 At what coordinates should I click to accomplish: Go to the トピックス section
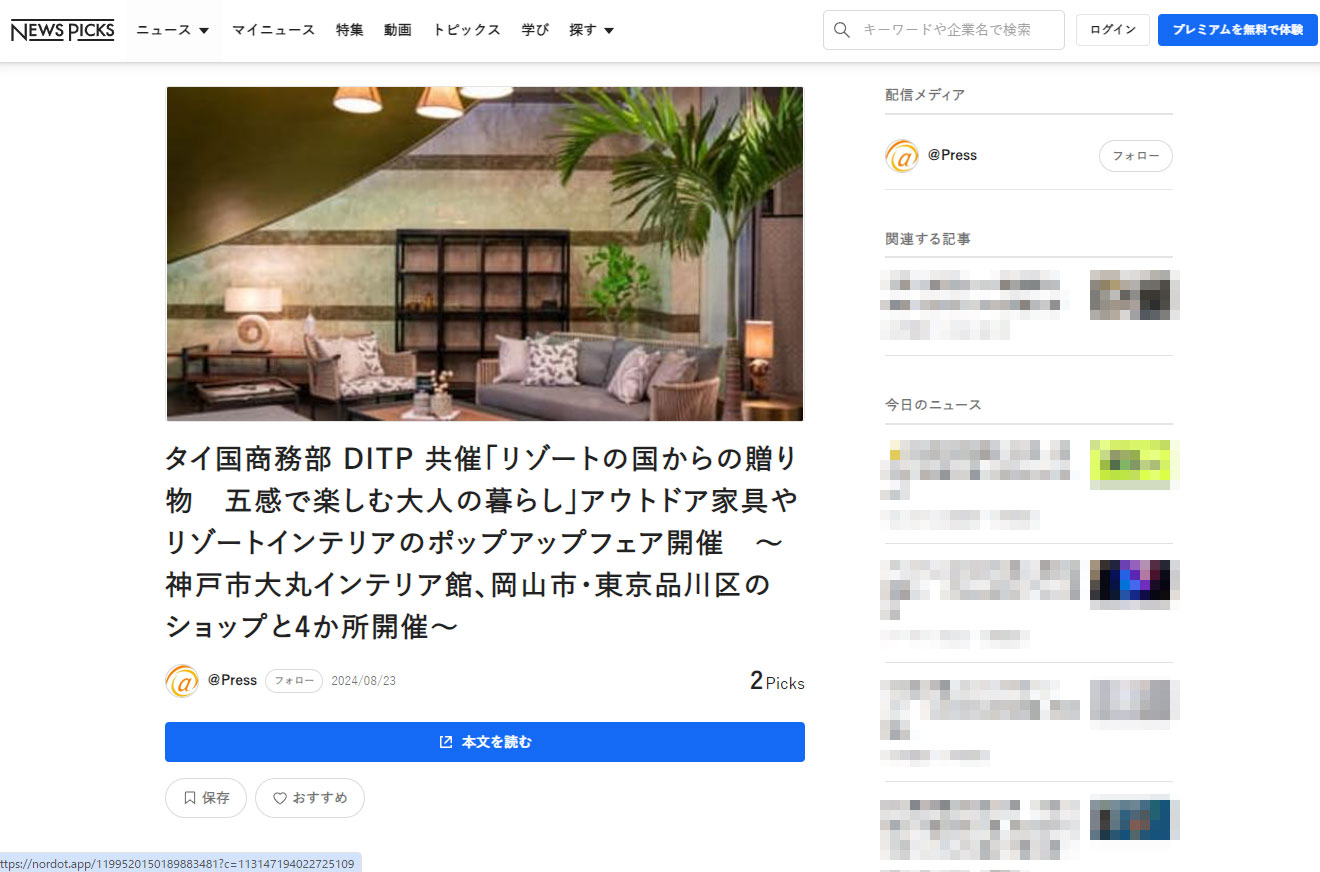[466, 30]
